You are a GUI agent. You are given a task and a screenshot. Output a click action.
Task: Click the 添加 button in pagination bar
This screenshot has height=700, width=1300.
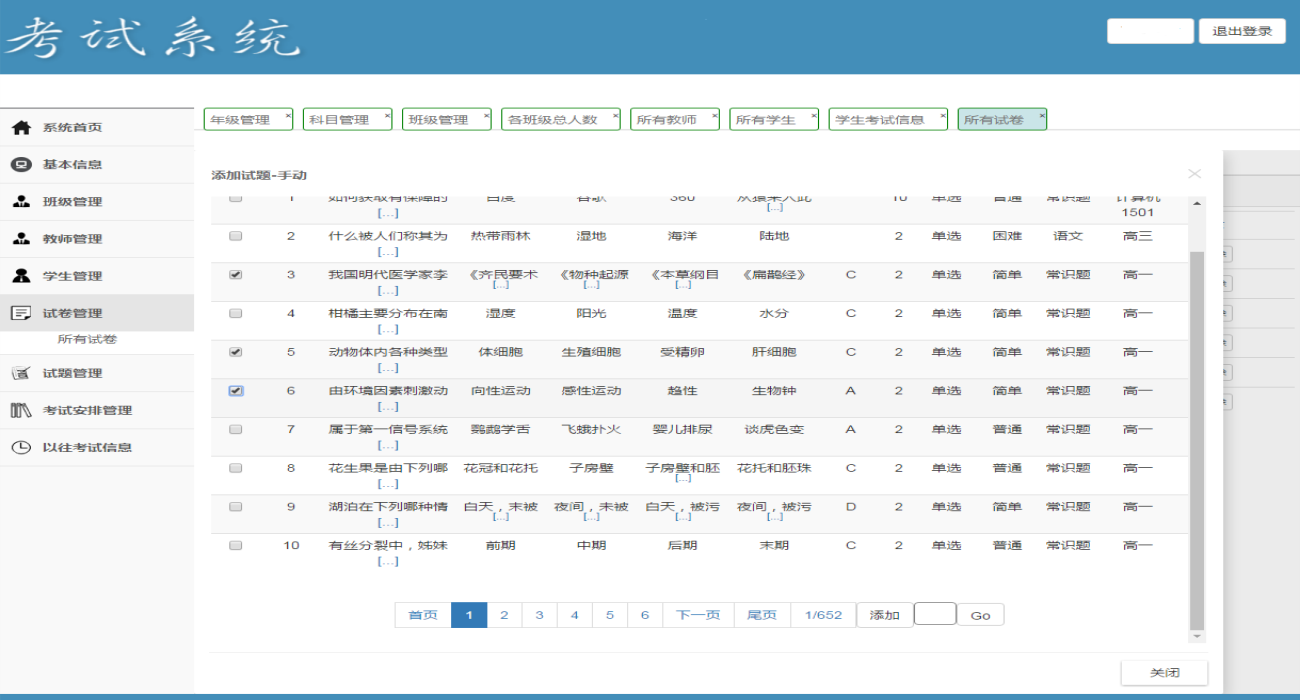point(885,615)
